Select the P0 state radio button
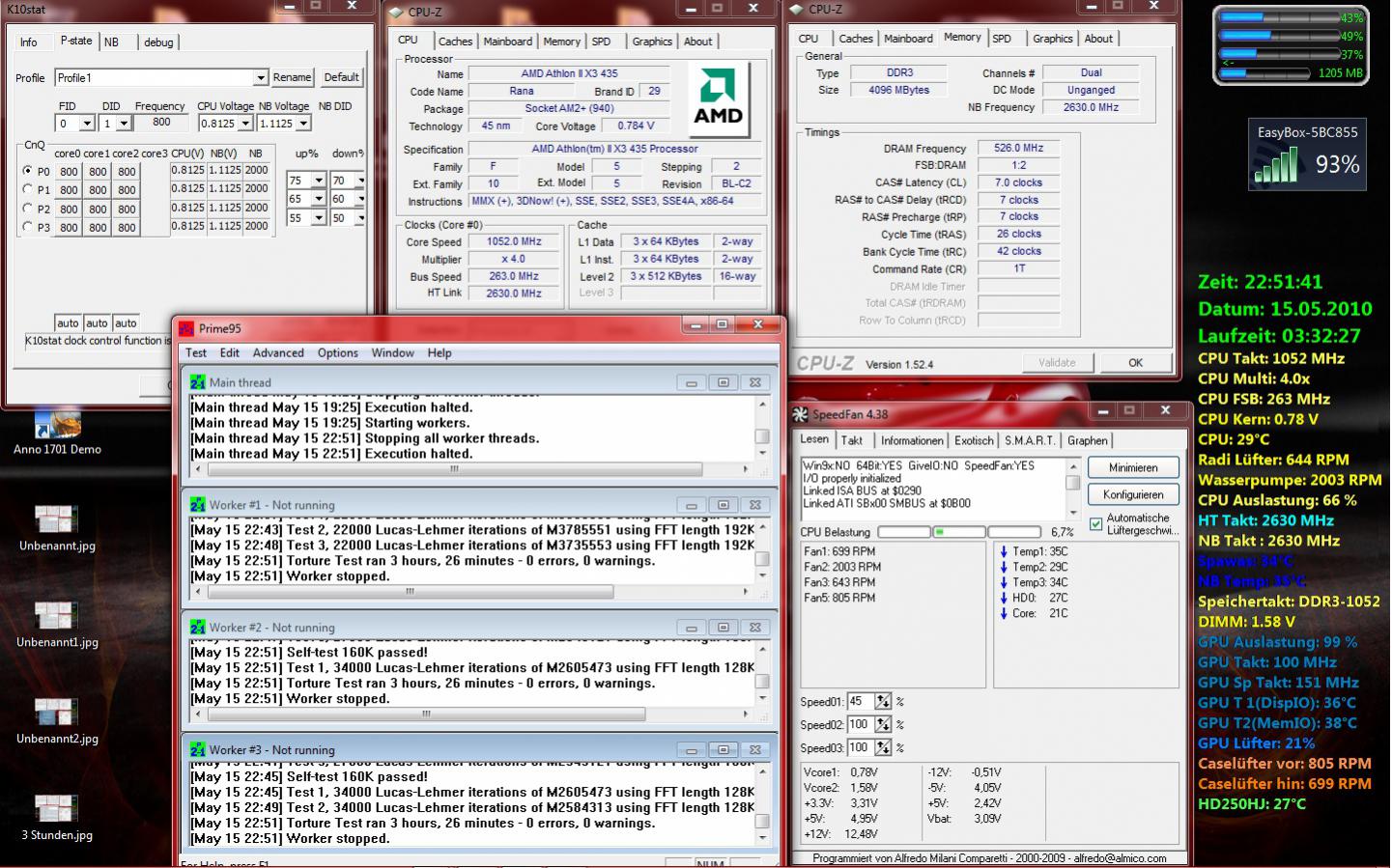This screenshot has width=1392, height=868. [27, 171]
